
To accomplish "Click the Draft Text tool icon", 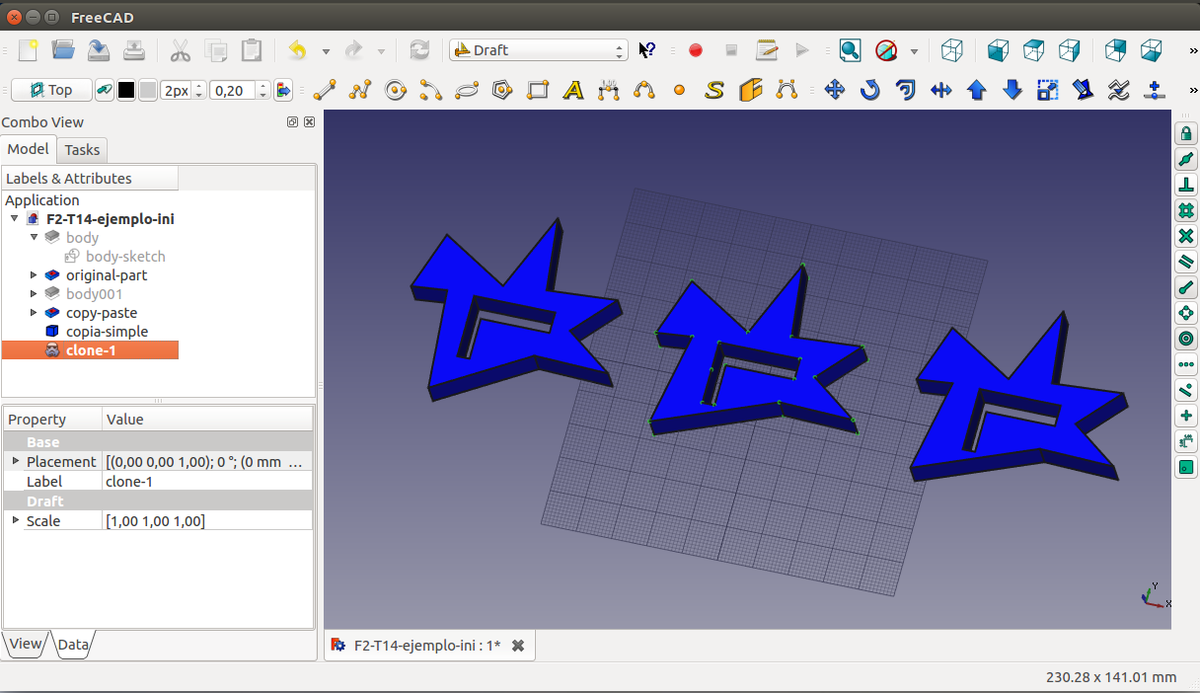I will 573,90.
